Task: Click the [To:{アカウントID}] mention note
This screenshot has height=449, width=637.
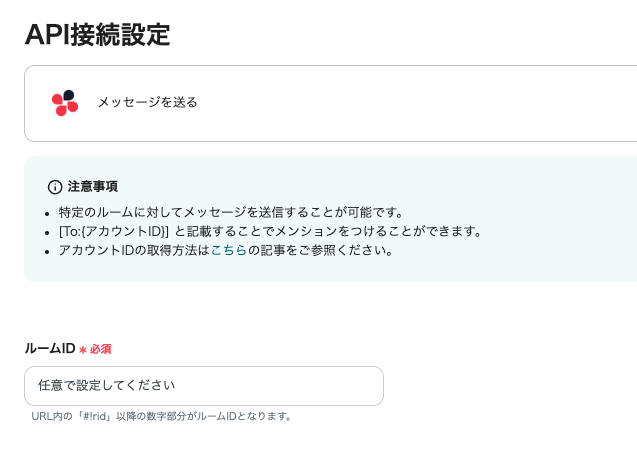Action: 270,231
